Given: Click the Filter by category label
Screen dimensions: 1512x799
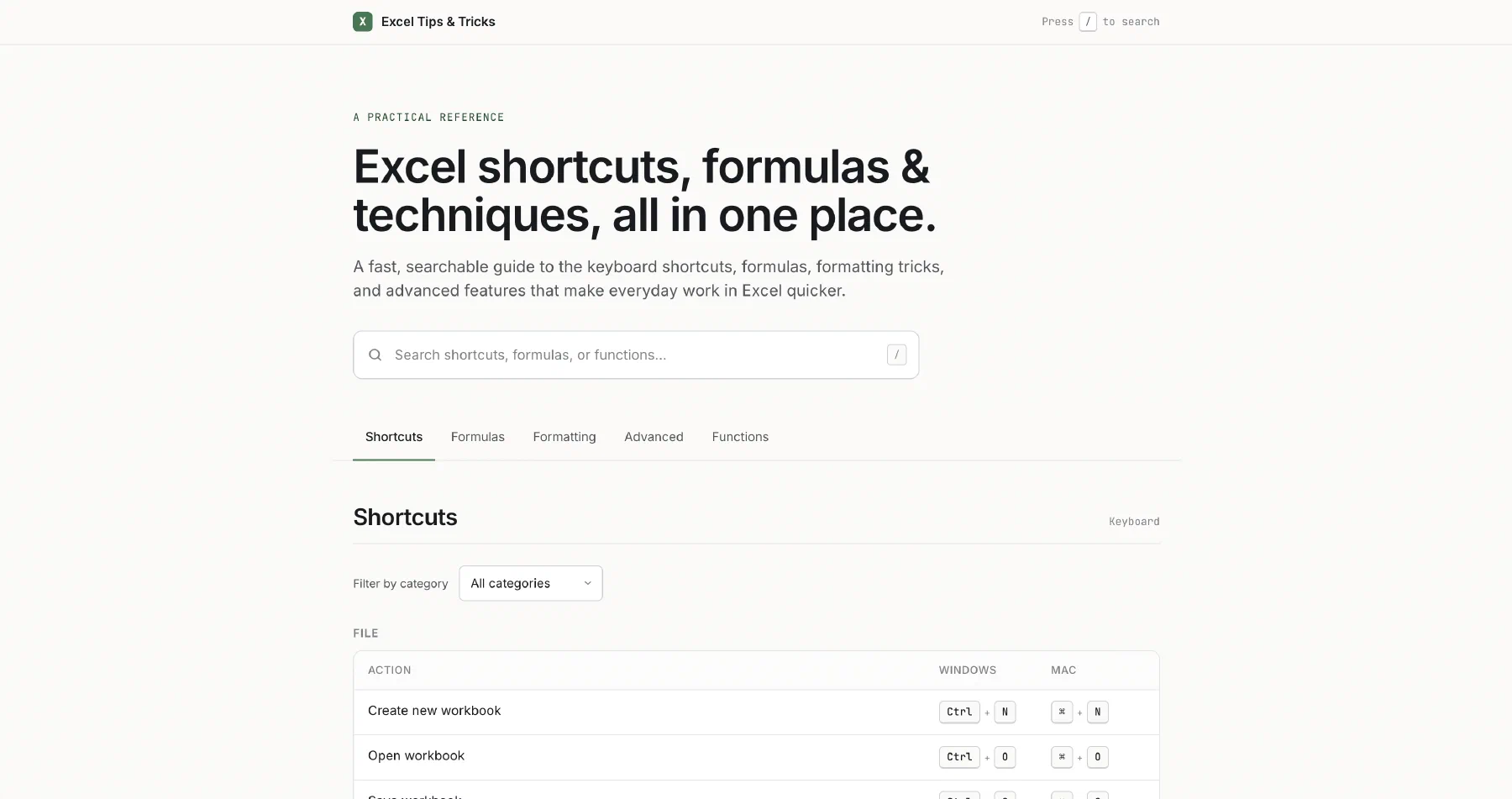Looking at the screenshot, I should 401,584.
